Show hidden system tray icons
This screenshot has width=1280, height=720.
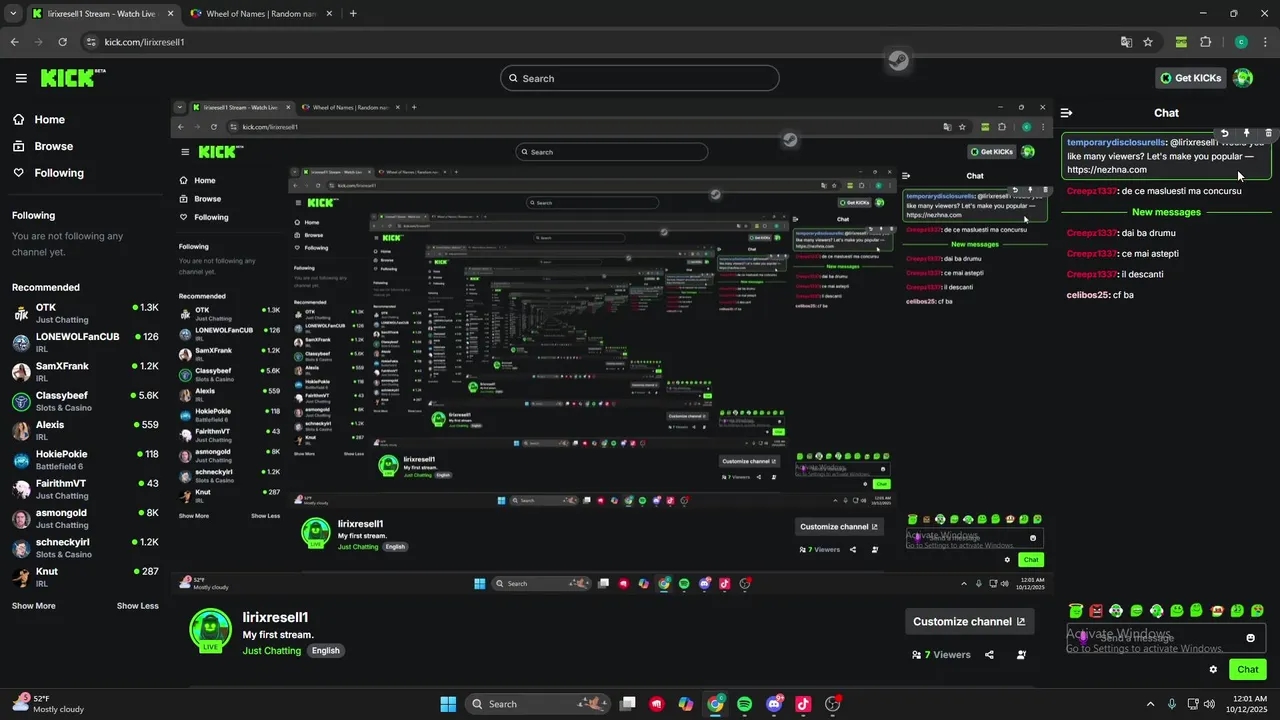[x=1150, y=704]
